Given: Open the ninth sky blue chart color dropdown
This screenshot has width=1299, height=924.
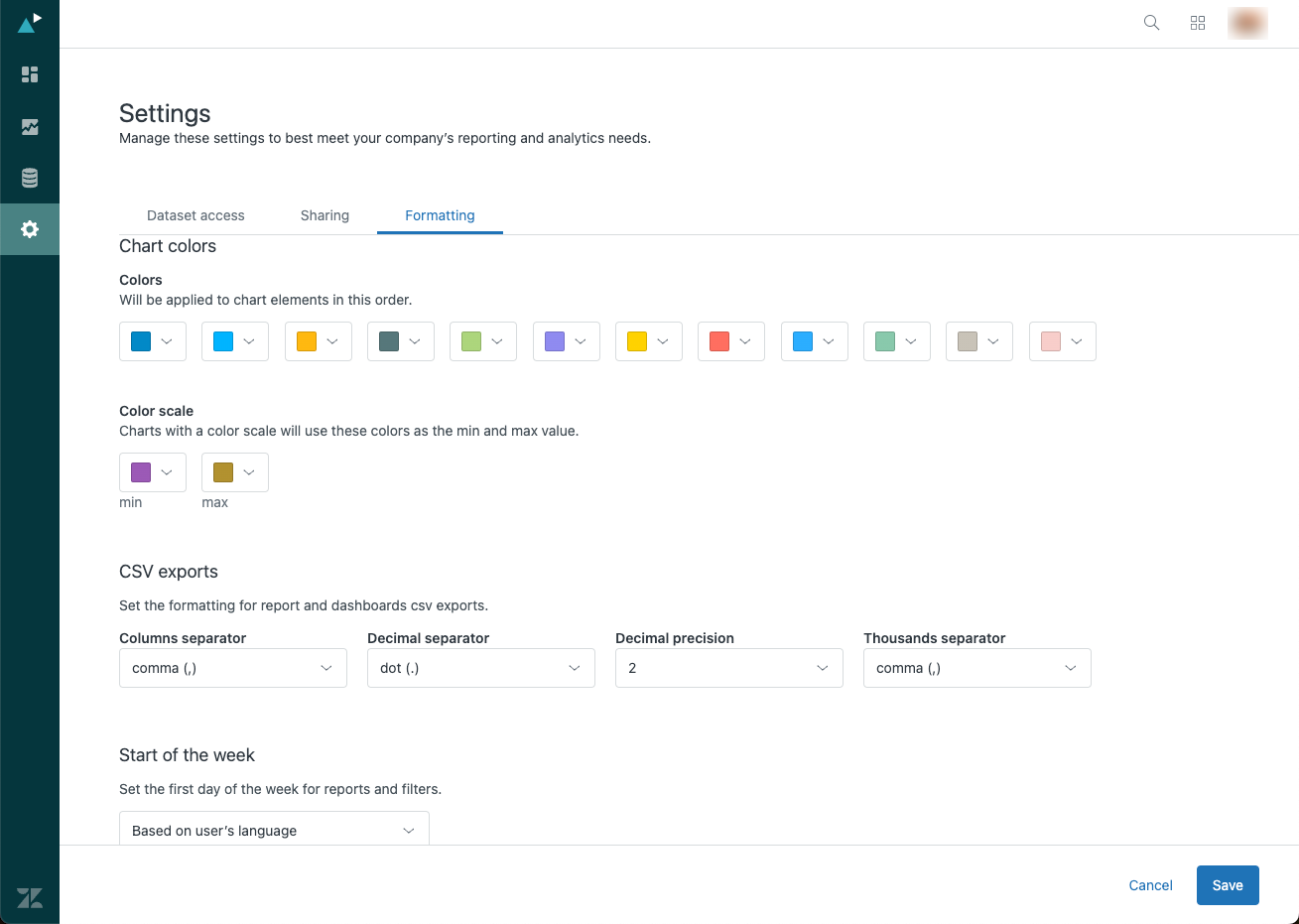Looking at the screenshot, I should click(815, 341).
